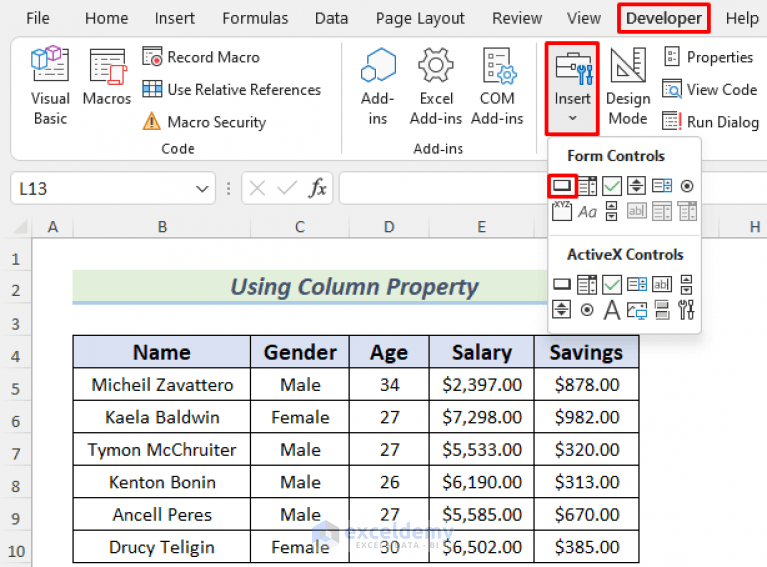Open the Visual Basic editor
The height and width of the screenshot is (567, 767).
click(50, 87)
